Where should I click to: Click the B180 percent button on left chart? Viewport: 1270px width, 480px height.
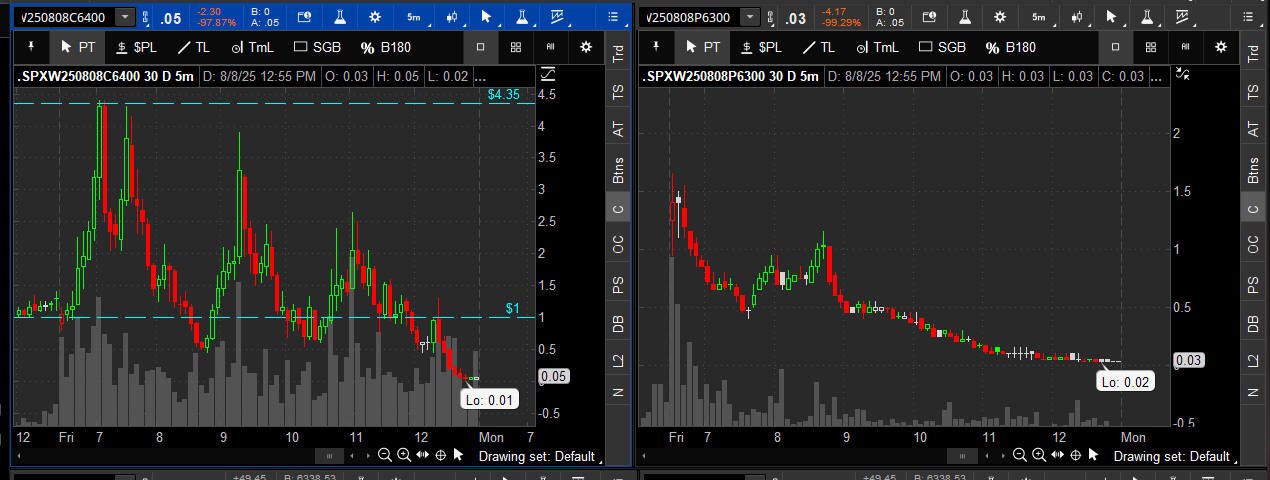click(386, 47)
